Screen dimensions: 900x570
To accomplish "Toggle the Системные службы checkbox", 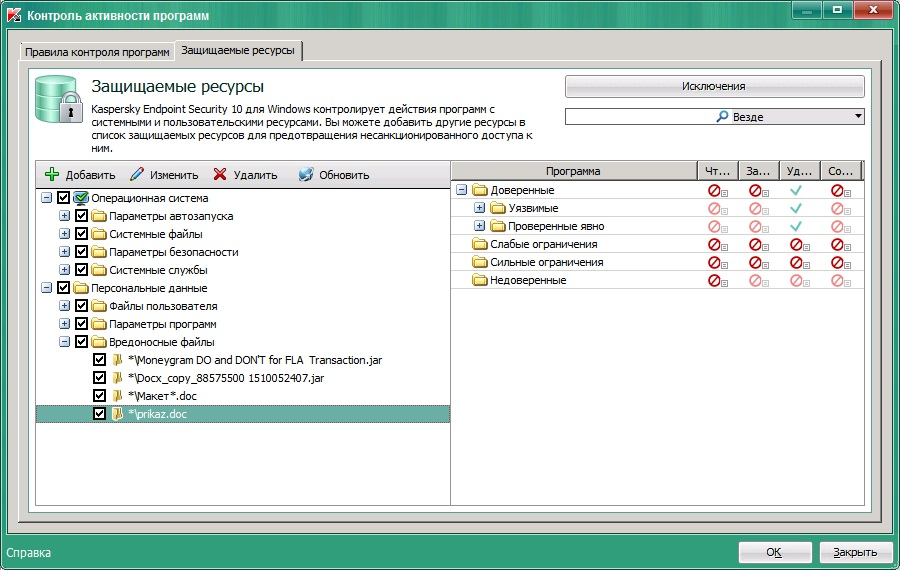I will (x=82, y=270).
